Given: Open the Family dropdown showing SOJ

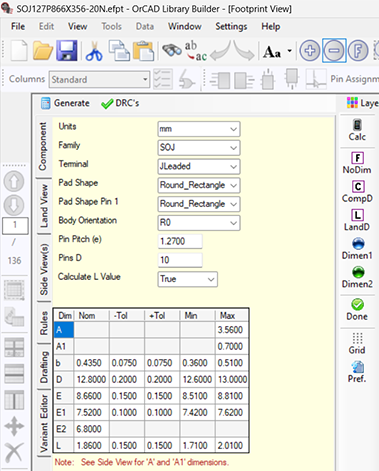Looking at the screenshot, I should point(199,148).
